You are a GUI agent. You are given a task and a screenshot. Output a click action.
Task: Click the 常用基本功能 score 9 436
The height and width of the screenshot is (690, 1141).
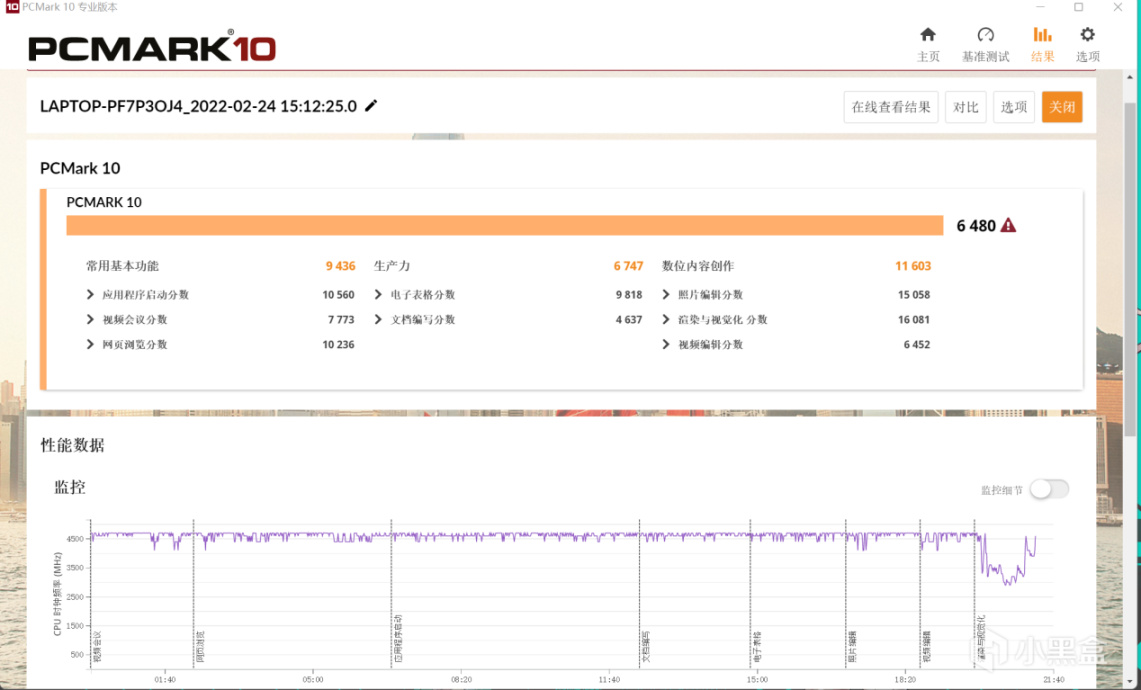(x=341, y=266)
